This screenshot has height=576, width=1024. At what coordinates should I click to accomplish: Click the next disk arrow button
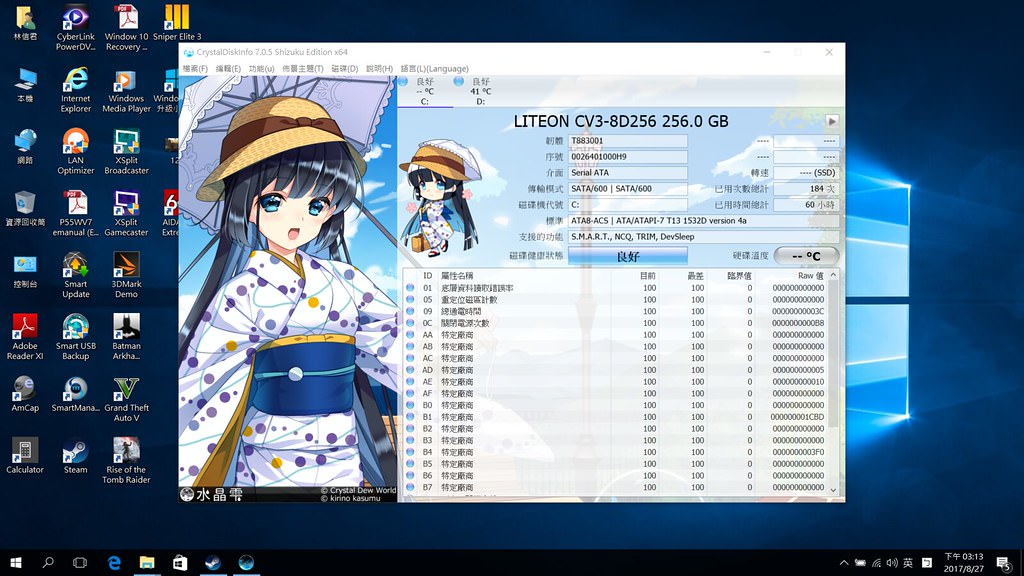point(832,121)
